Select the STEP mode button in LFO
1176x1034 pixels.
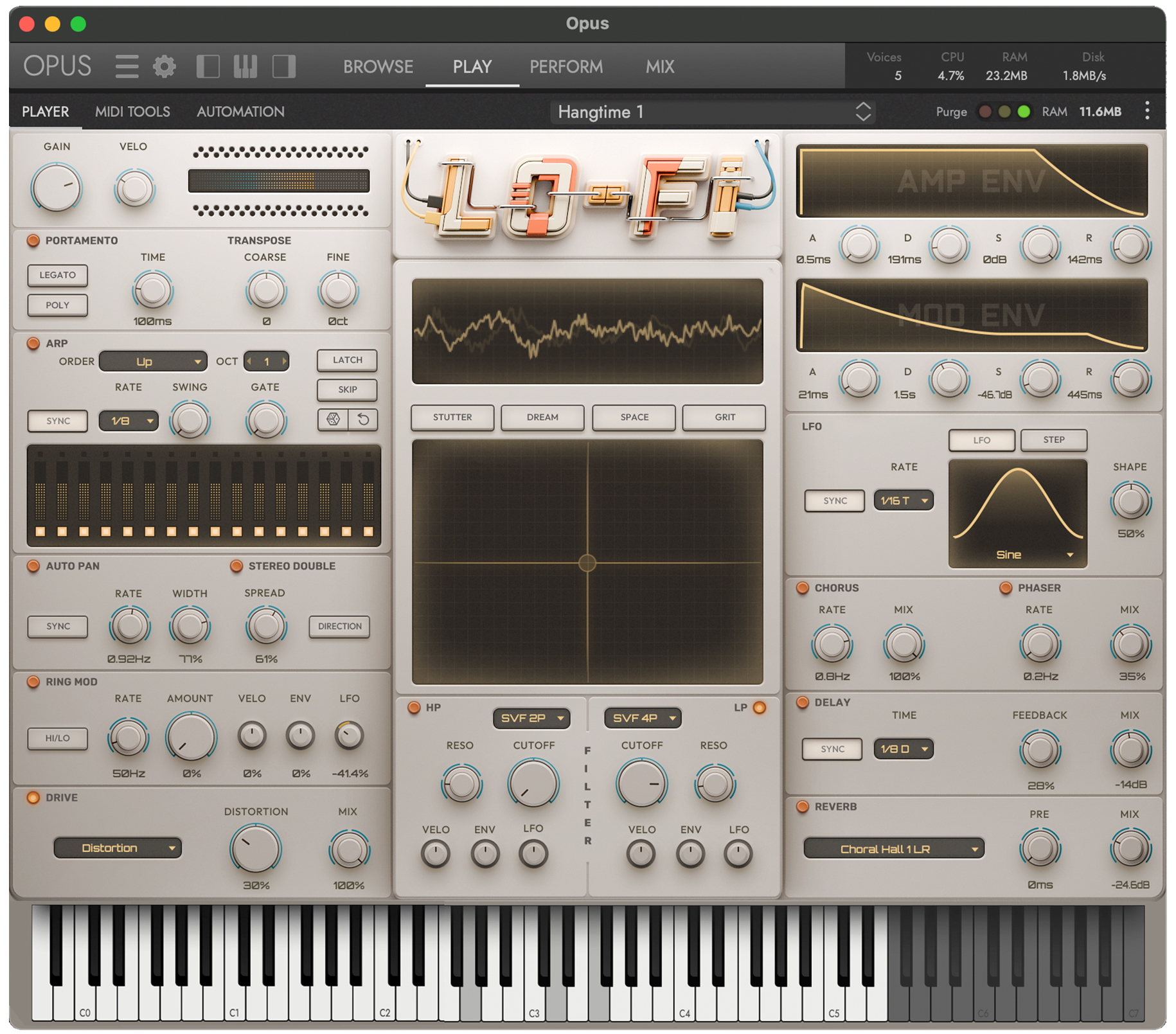point(1054,440)
